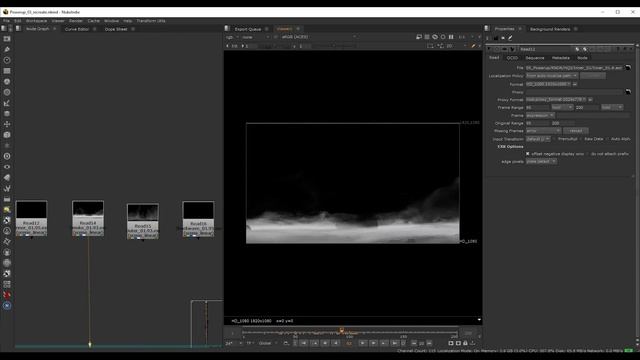Viewport: 640px width, 360px height.
Task: Open the Format dropdown in Read properties
Action: coord(548,84)
